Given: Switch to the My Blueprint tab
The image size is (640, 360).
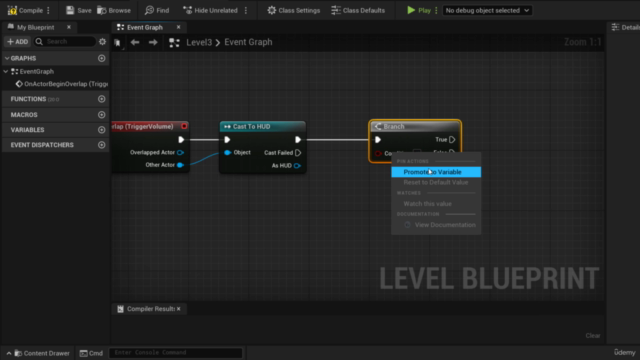Looking at the screenshot, I should [x=35, y=27].
